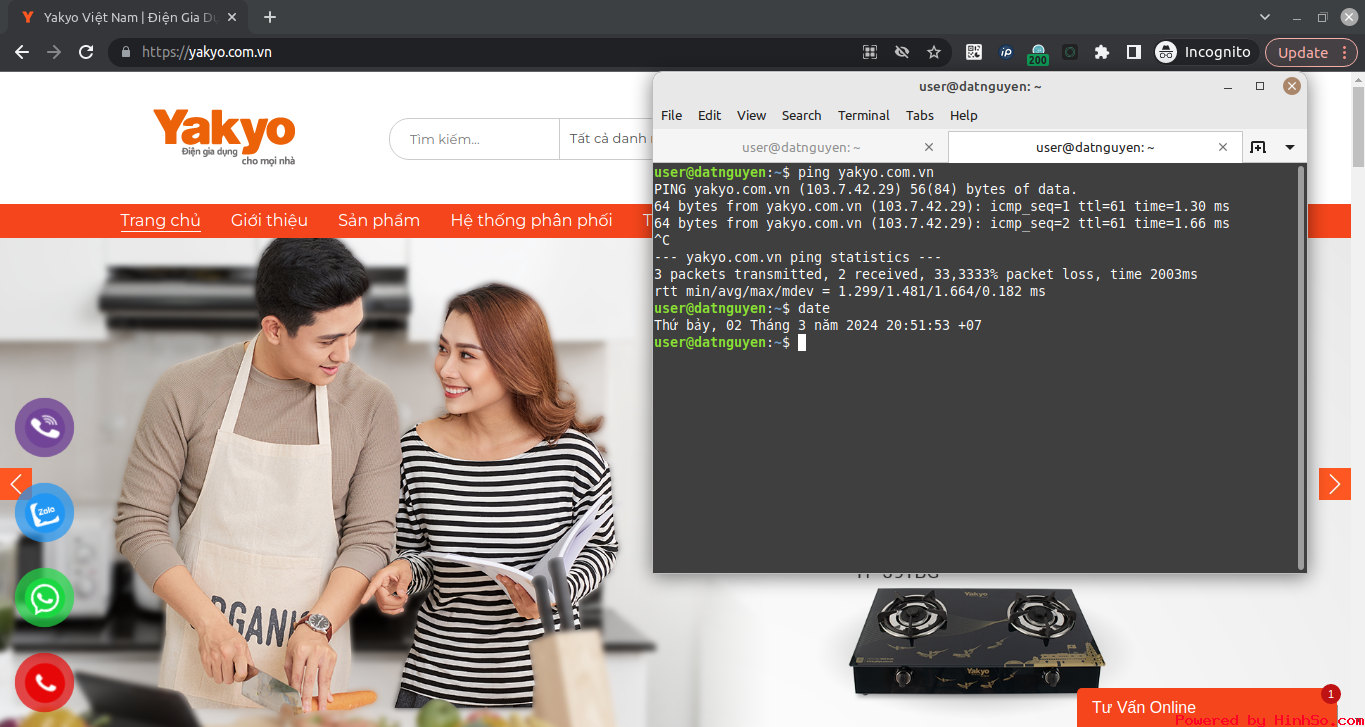The width and height of the screenshot is (1365, 727).
Task: Open a new browser tab with plus
Action: pyautogui.click(x=269, y=17)
